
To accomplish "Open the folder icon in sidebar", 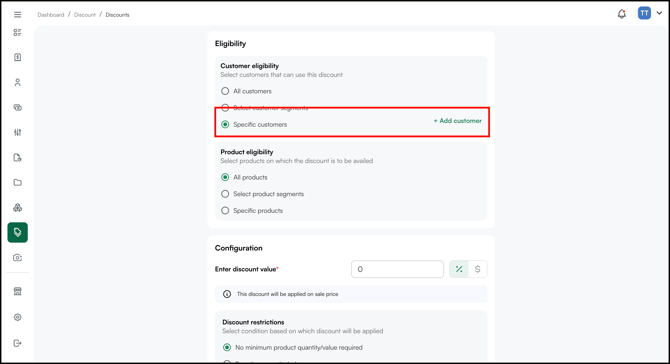I will 18,182.
